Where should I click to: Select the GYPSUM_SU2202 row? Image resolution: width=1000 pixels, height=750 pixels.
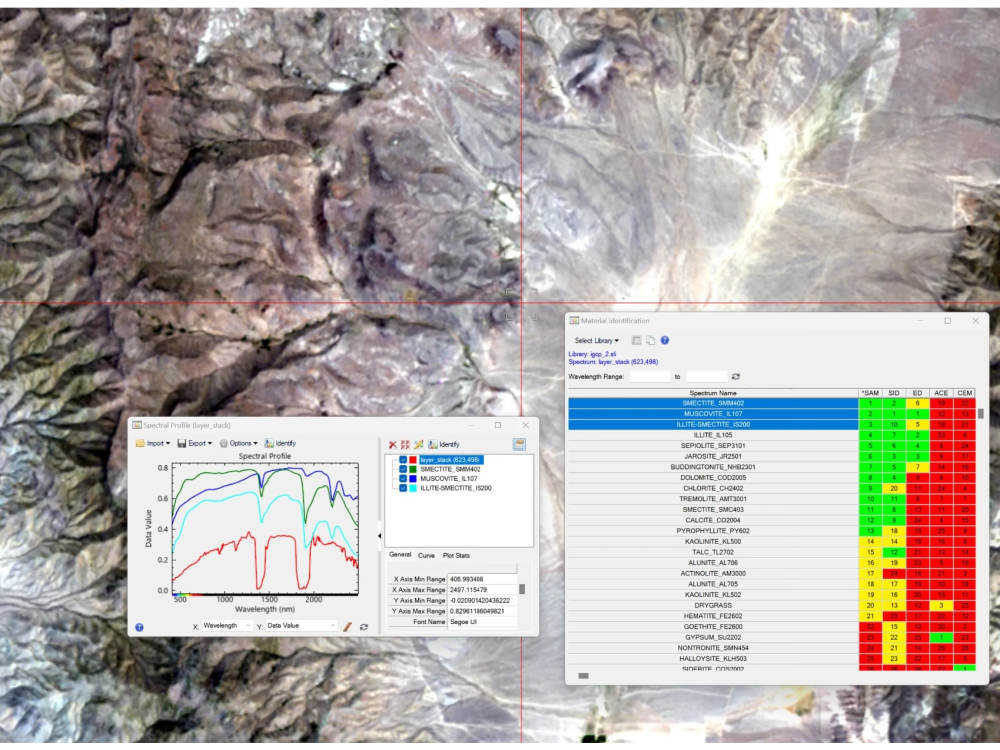pyautogui.click(x=713, y=638)
